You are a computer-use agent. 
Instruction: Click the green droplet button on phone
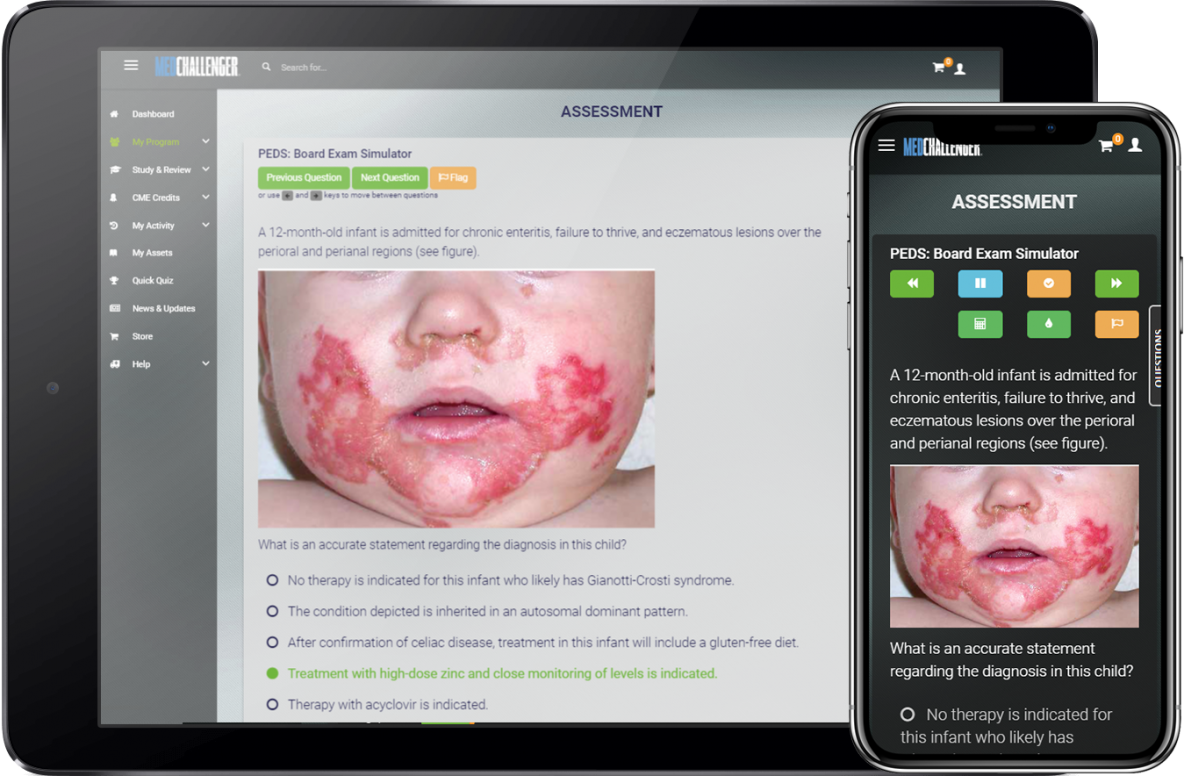1049,324
